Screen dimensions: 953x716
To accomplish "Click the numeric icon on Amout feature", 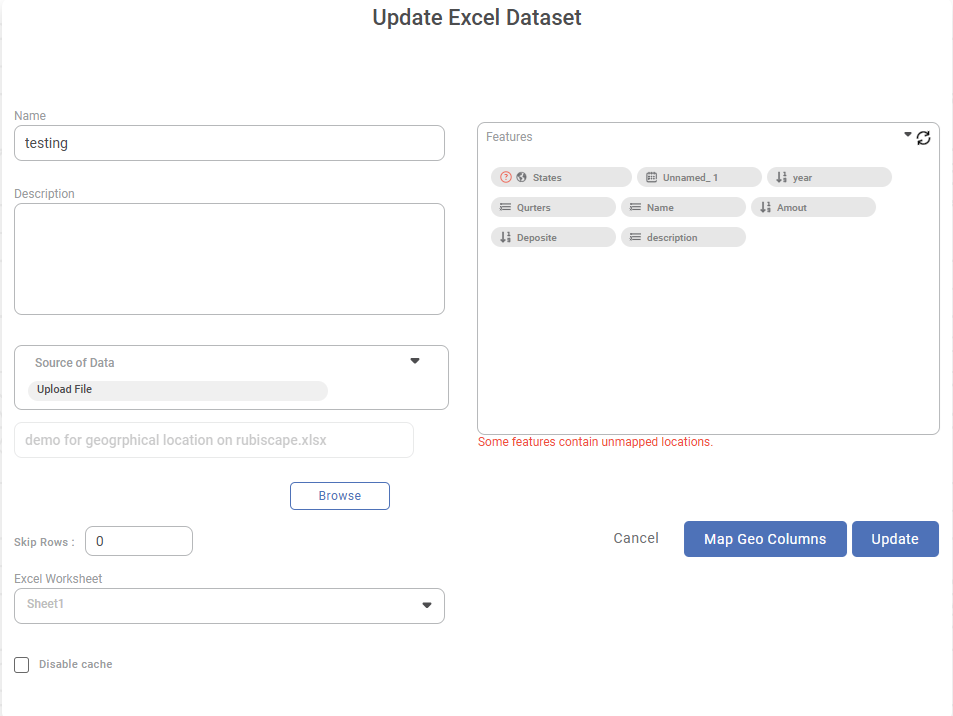I will pos(765,207).
